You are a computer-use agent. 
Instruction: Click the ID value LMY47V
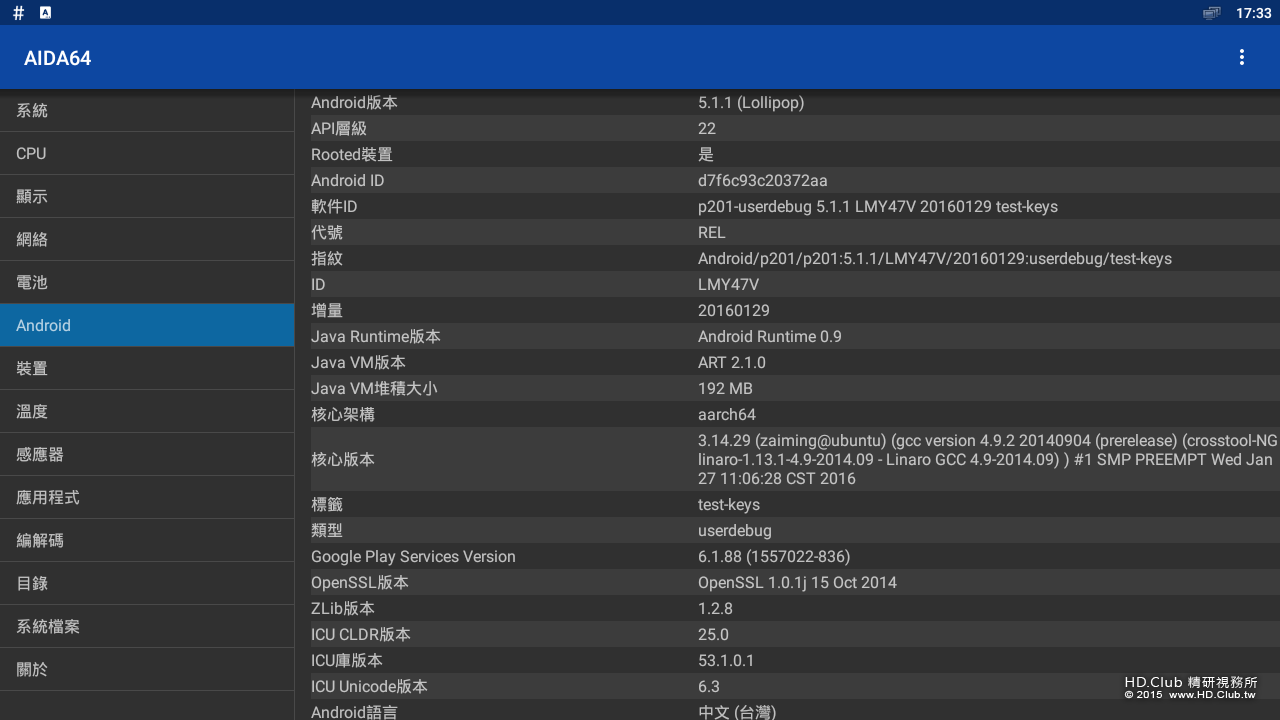click(728, 284)
